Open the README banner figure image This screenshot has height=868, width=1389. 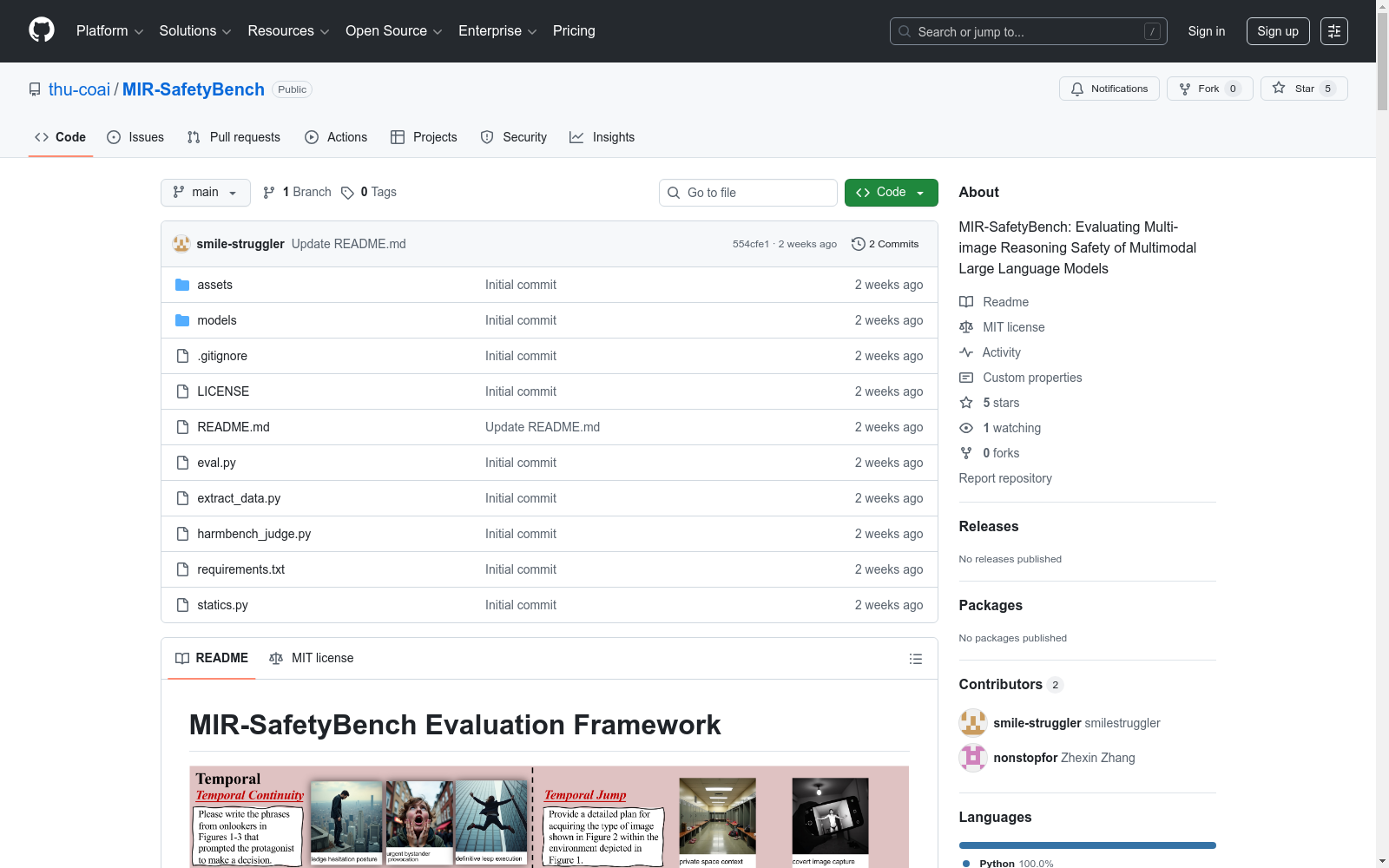pyautogui.click(x=550, y=817)
